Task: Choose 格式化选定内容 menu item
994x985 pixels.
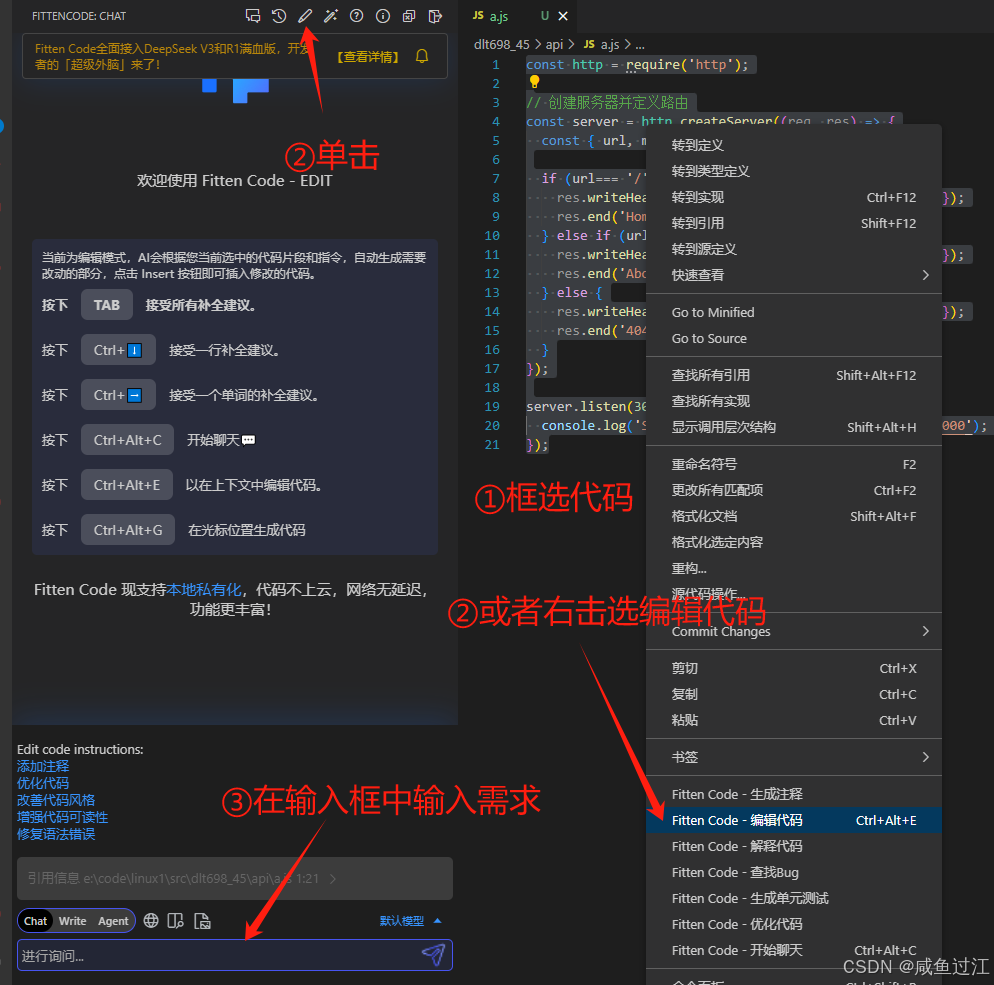Action: [794, 543]
